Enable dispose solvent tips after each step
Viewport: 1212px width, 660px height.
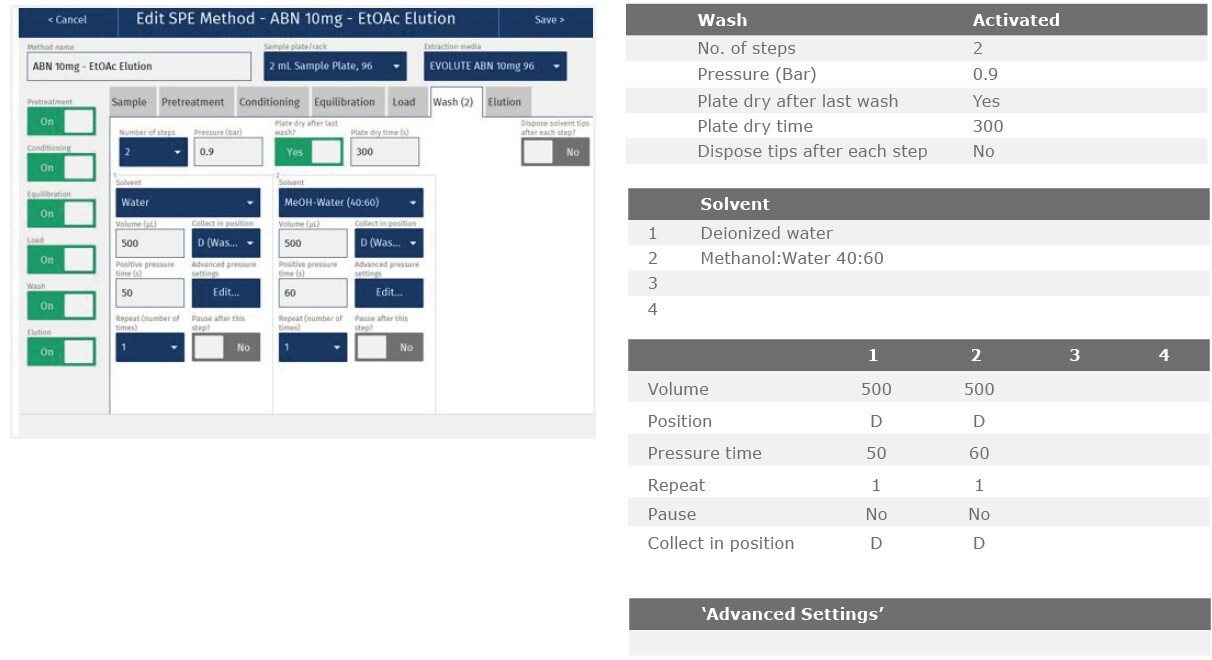(x=555, y=152)
